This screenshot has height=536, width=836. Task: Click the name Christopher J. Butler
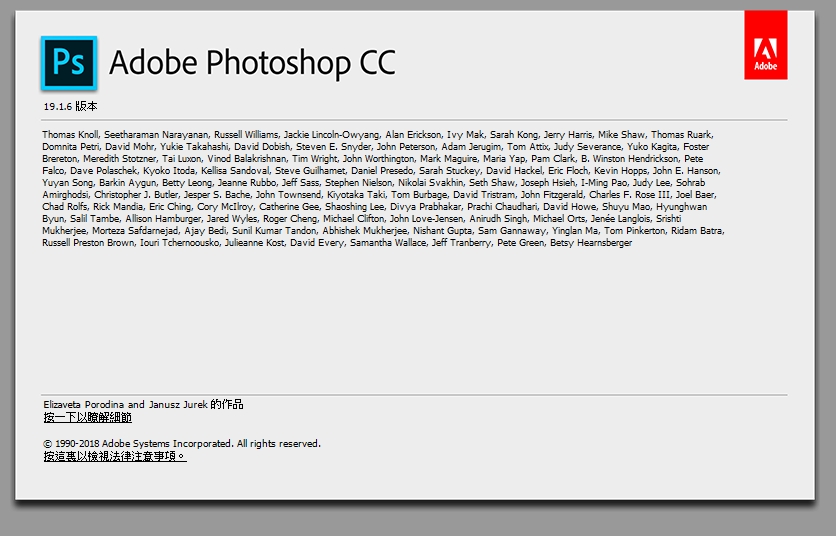pyautogui.click(x=136, y=195)
